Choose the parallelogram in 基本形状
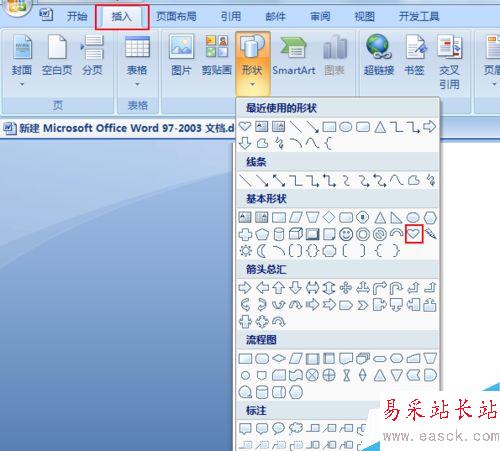Viewport: 500px width, 451px height. pos(295,218)
